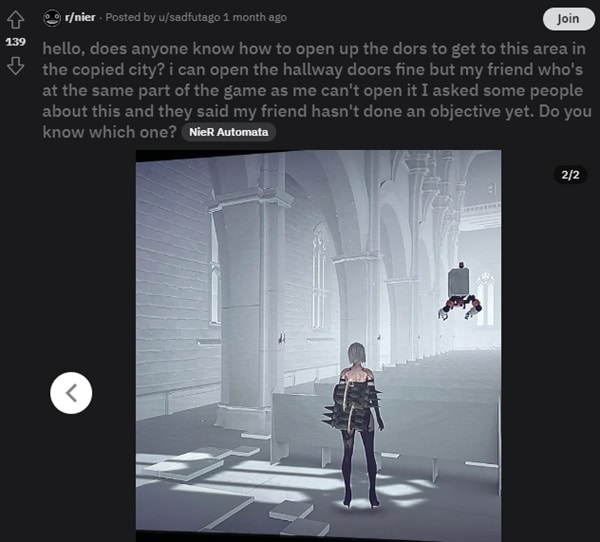The image size is (600, 542).
Task: Click the tall arched window in the image
Action: coord(318,278)
